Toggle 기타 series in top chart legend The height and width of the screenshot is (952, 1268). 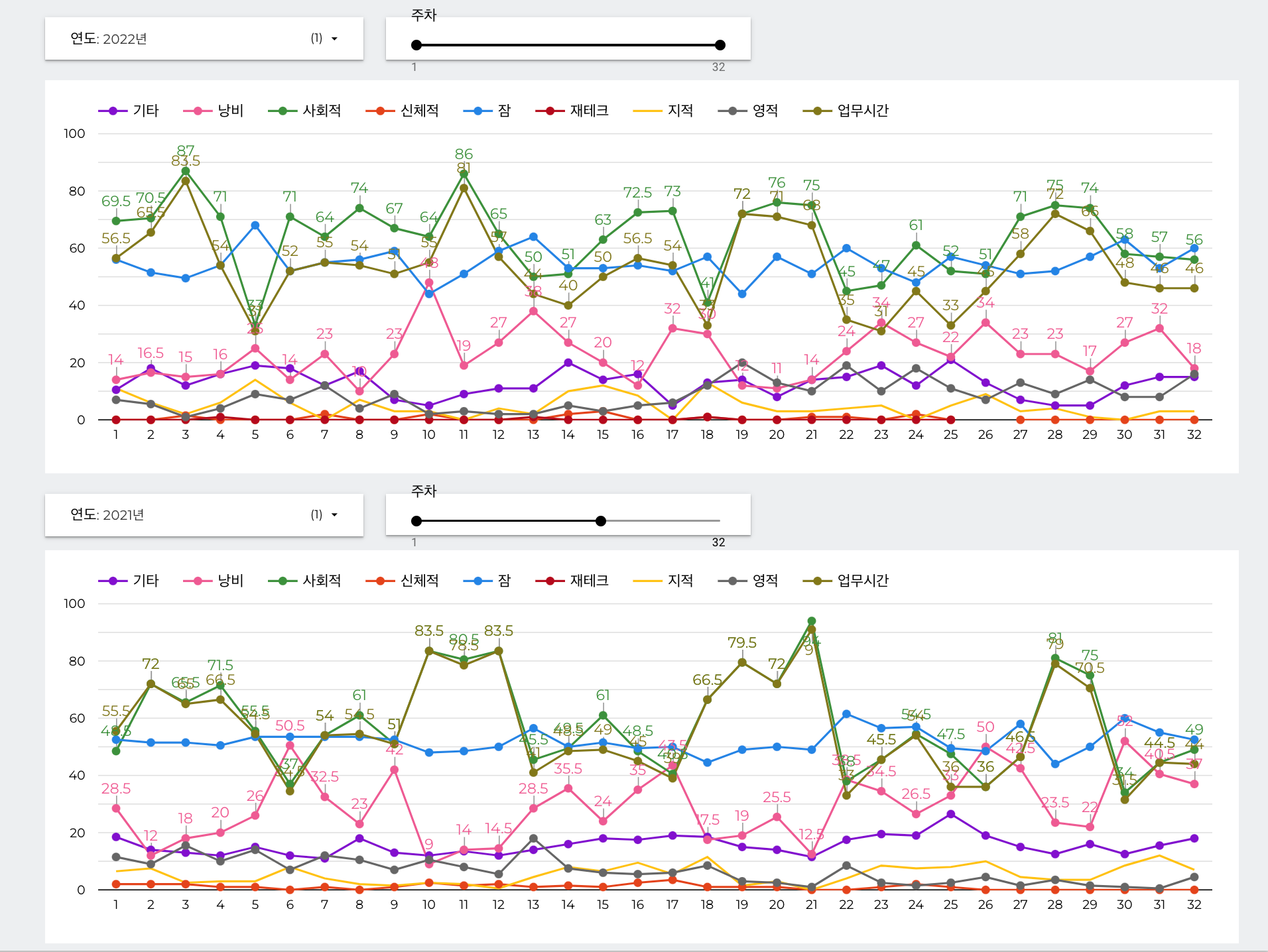(x=129, y=111)
